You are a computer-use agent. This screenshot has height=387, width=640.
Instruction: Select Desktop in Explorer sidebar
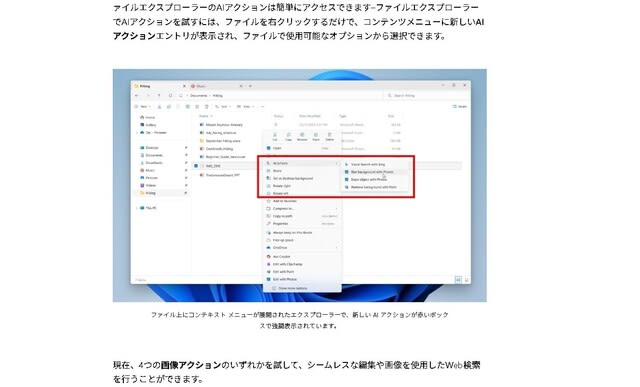click(x=149, y=148)
